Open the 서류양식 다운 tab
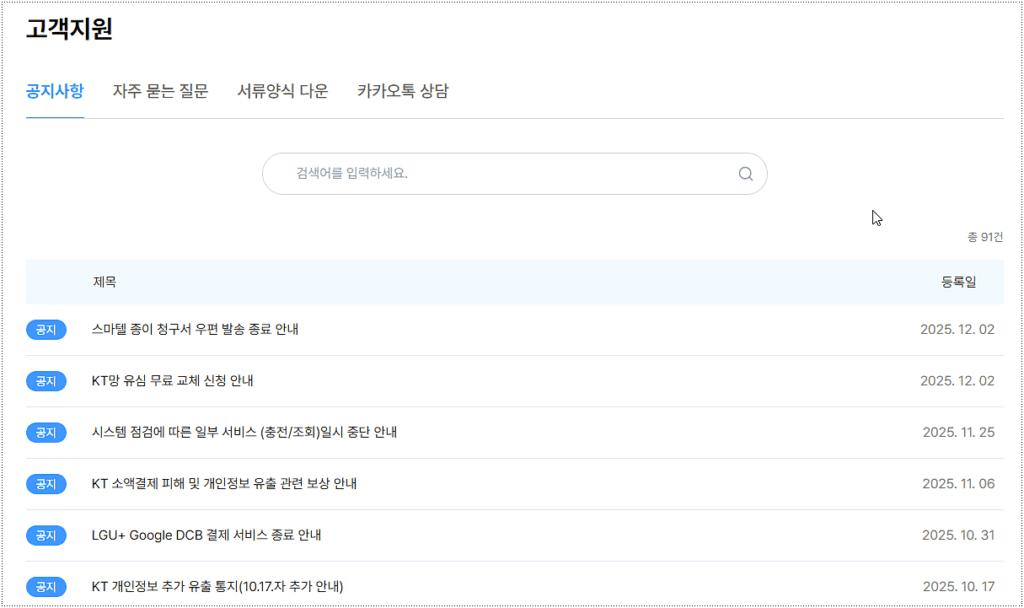 282,91
